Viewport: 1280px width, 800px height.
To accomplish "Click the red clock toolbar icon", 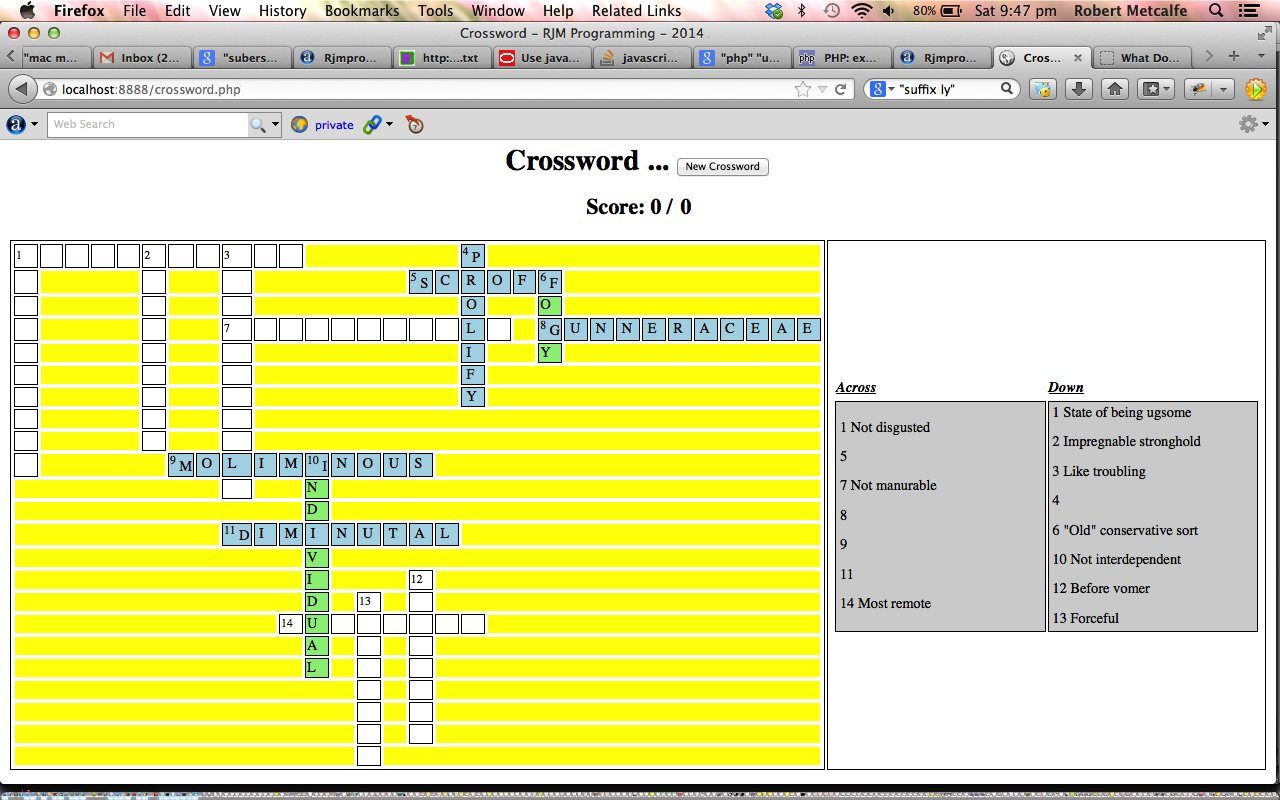I will pos(415,124).
